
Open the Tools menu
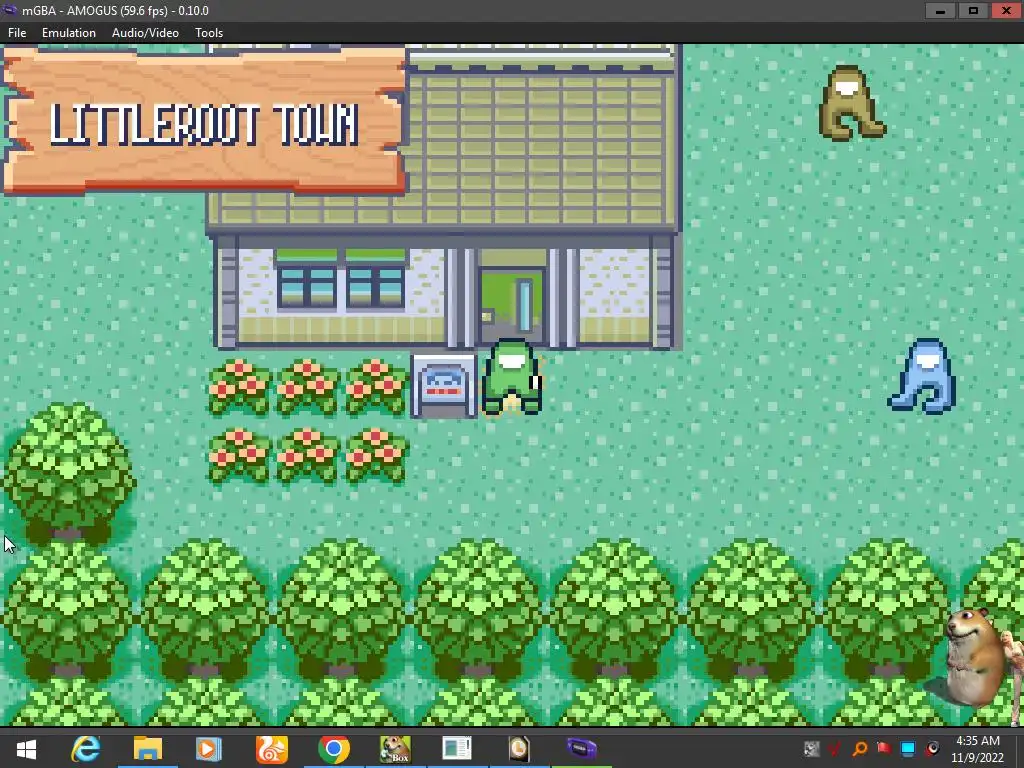209,33
